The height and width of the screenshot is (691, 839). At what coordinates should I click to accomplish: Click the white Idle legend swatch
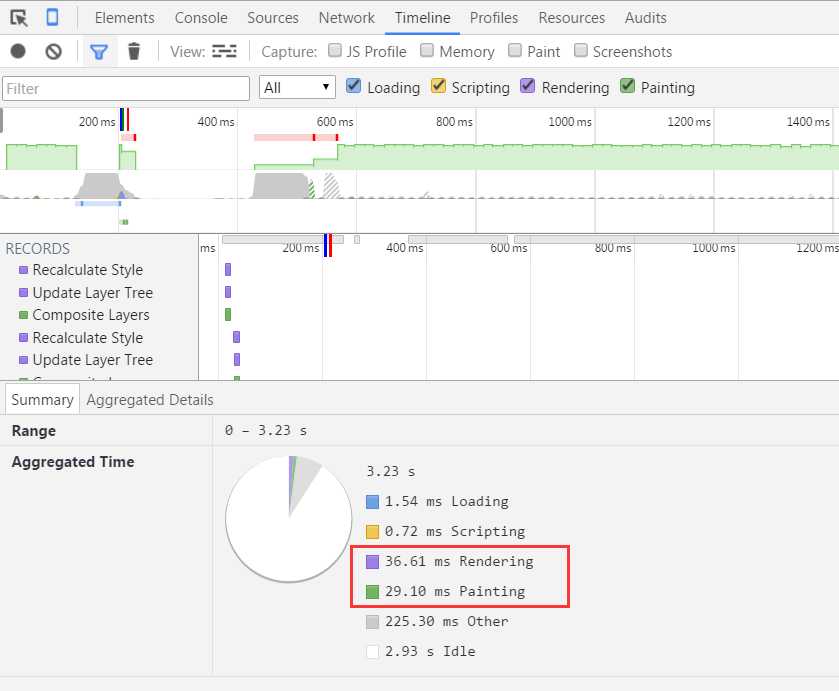point(372,652)
